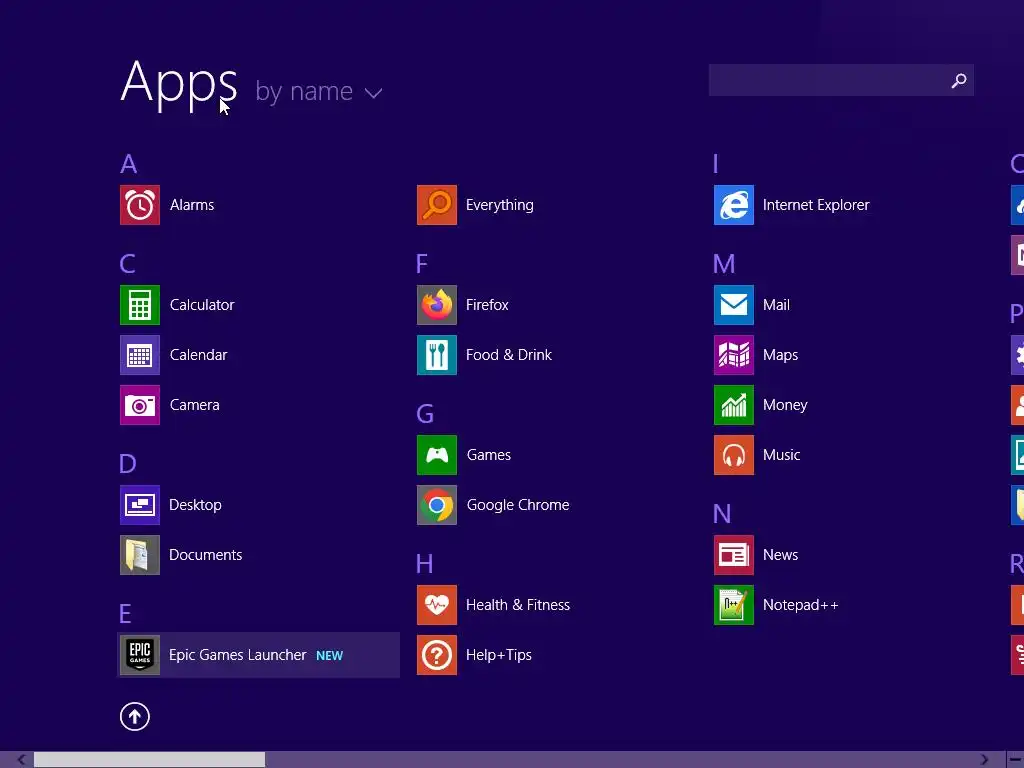Click the 'Alarms' label

[x=192, y=205]
